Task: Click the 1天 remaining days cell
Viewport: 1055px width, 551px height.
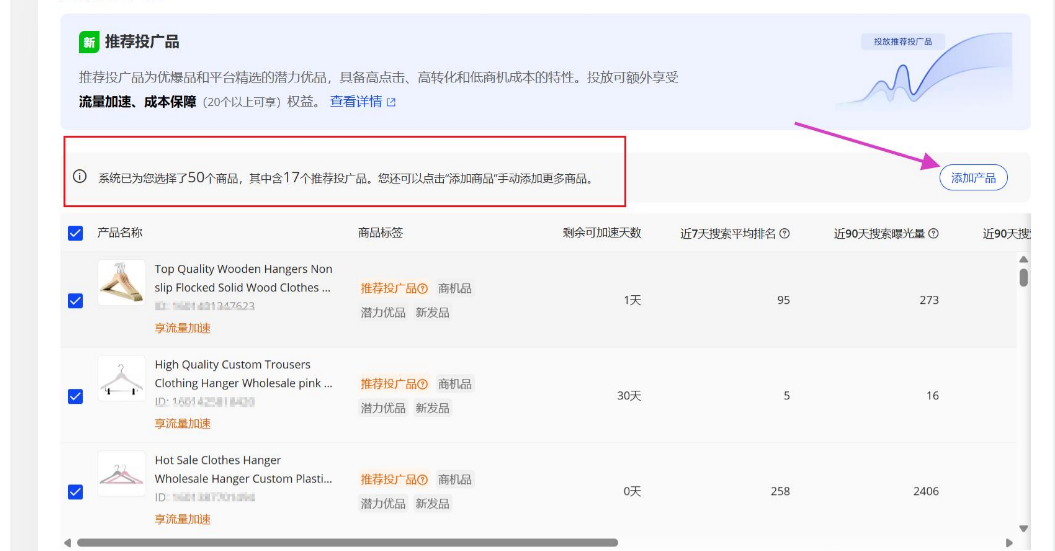Action: pos(632,300)
